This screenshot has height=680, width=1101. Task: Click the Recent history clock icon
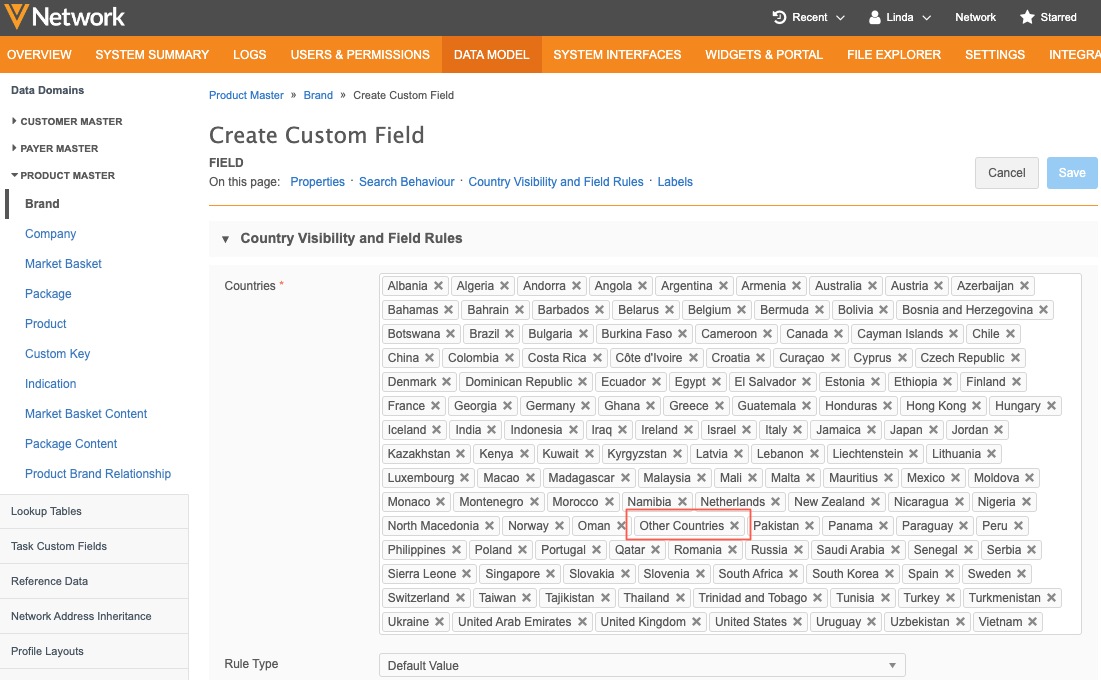779,17
